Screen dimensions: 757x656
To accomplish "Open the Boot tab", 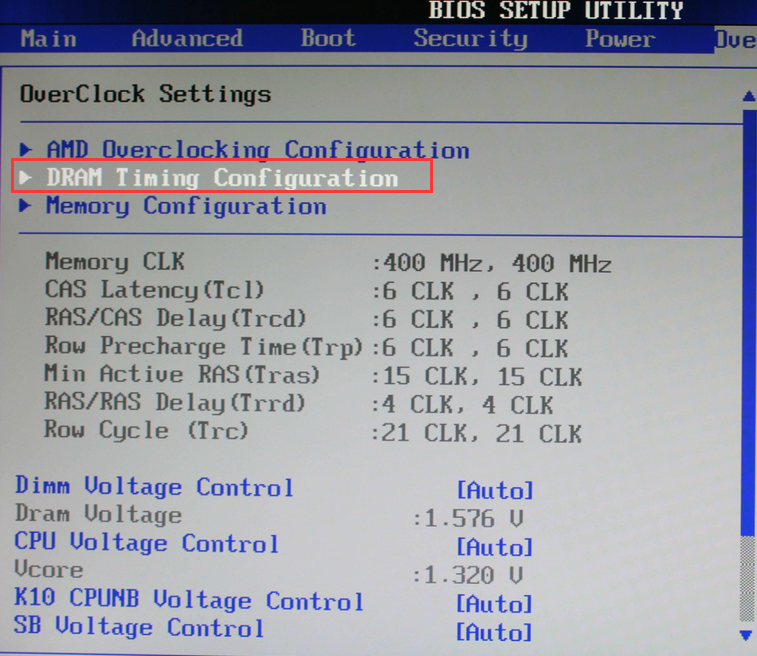I will [328, 38].
